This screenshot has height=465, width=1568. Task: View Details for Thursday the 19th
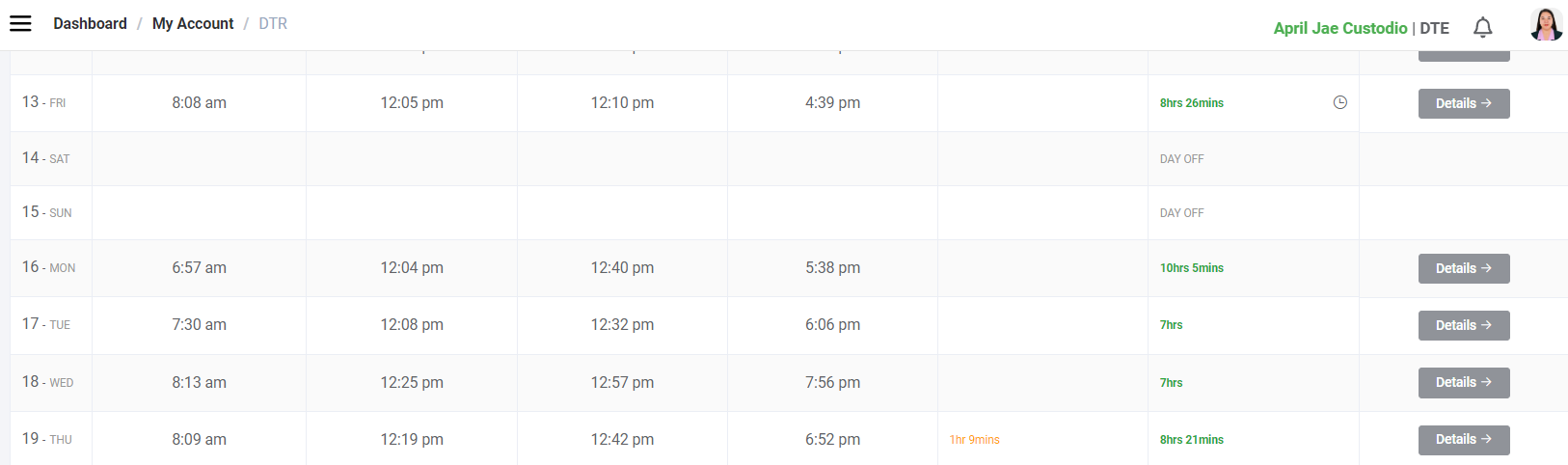coord(1463,439)
